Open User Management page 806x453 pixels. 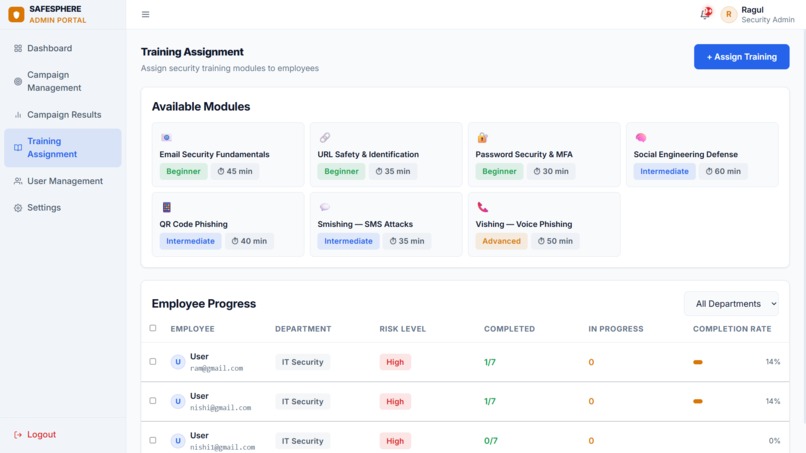(x=63, y=181)
